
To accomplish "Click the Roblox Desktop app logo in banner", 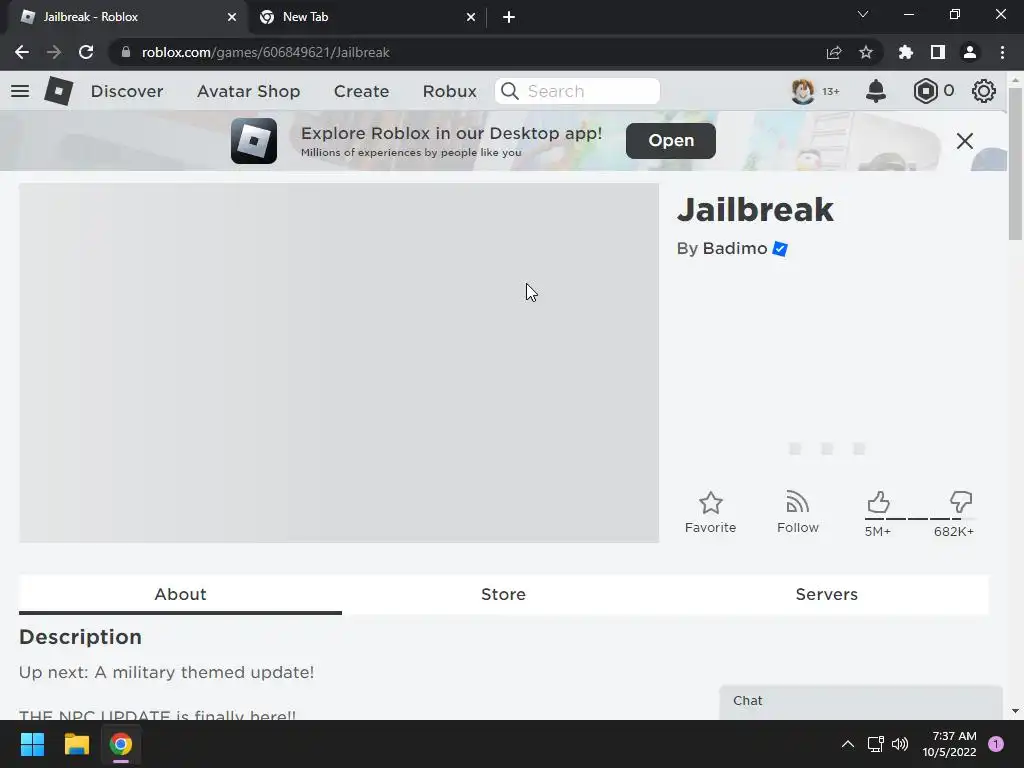I will 254,140.
